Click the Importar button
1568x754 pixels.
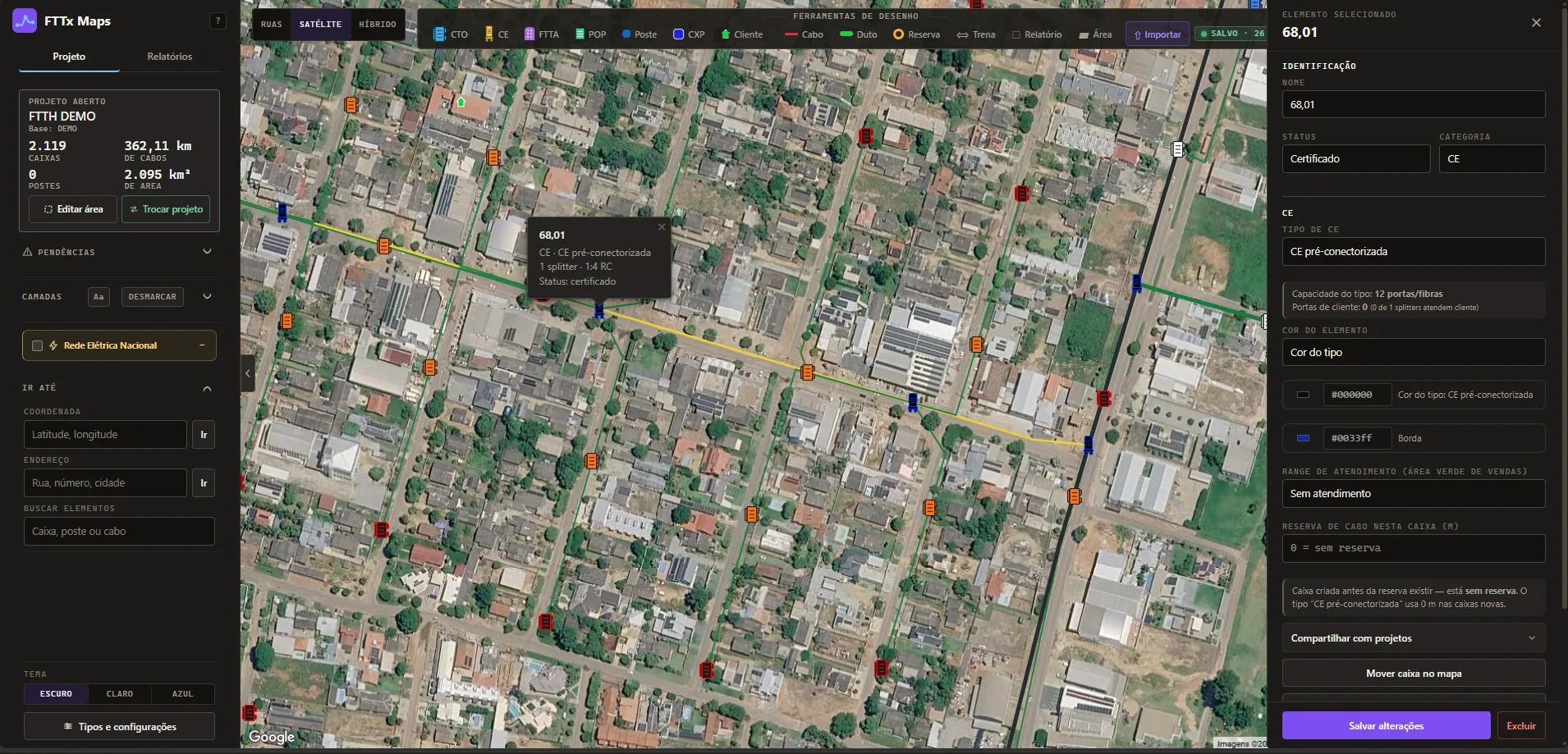click(x=1158, y=34)
